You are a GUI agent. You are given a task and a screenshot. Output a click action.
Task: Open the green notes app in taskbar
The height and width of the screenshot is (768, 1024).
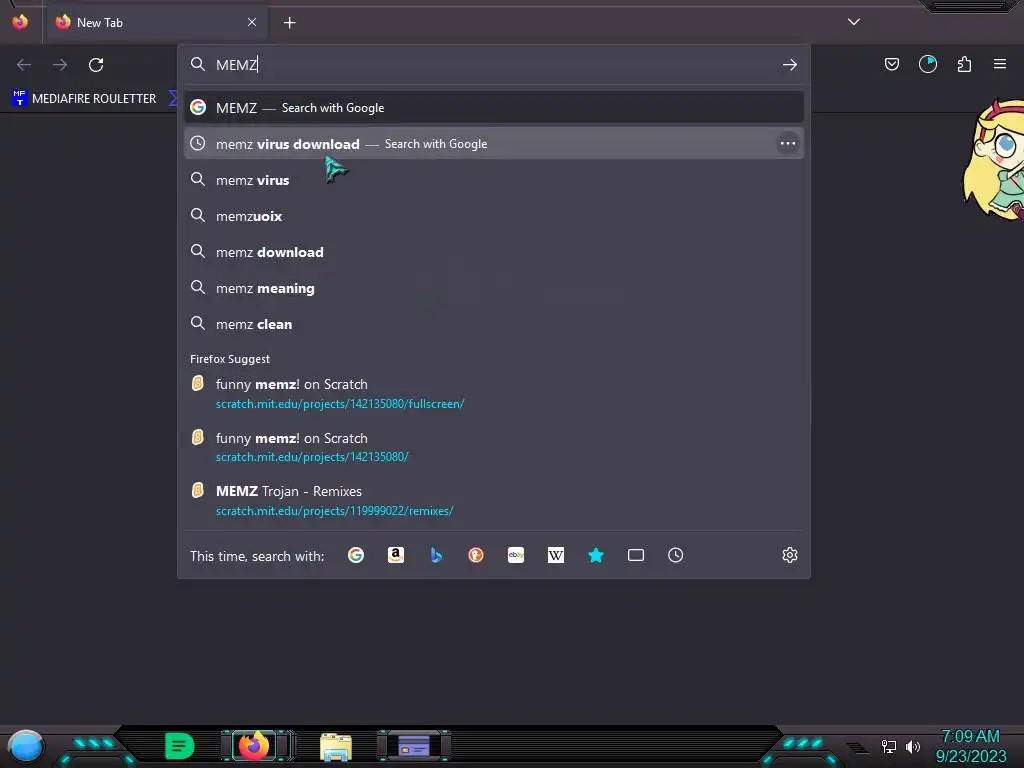179,746
